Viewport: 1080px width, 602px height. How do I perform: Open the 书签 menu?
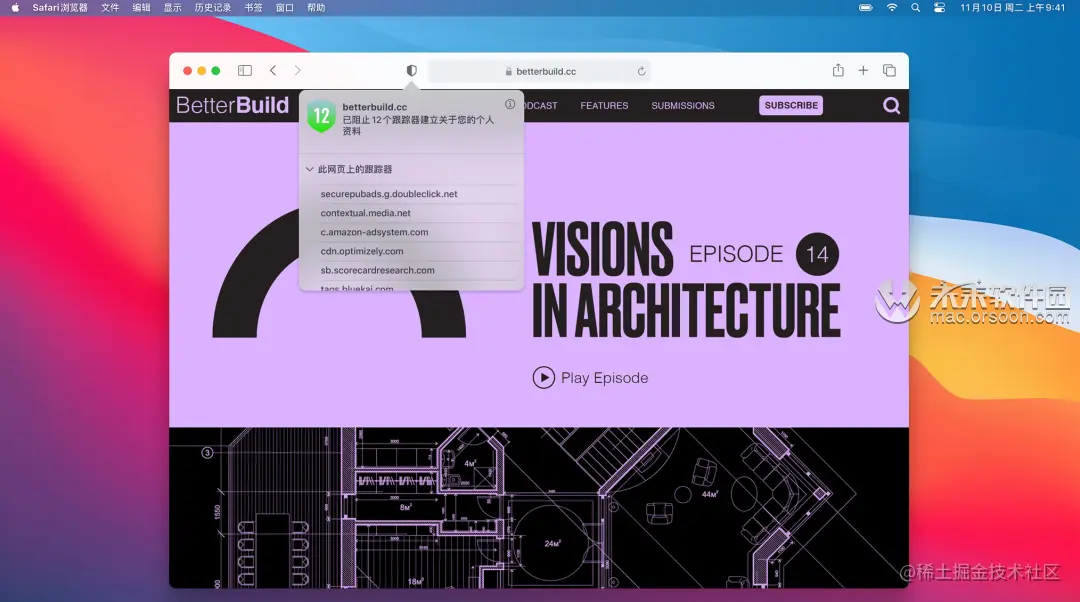tap(253, 8)
